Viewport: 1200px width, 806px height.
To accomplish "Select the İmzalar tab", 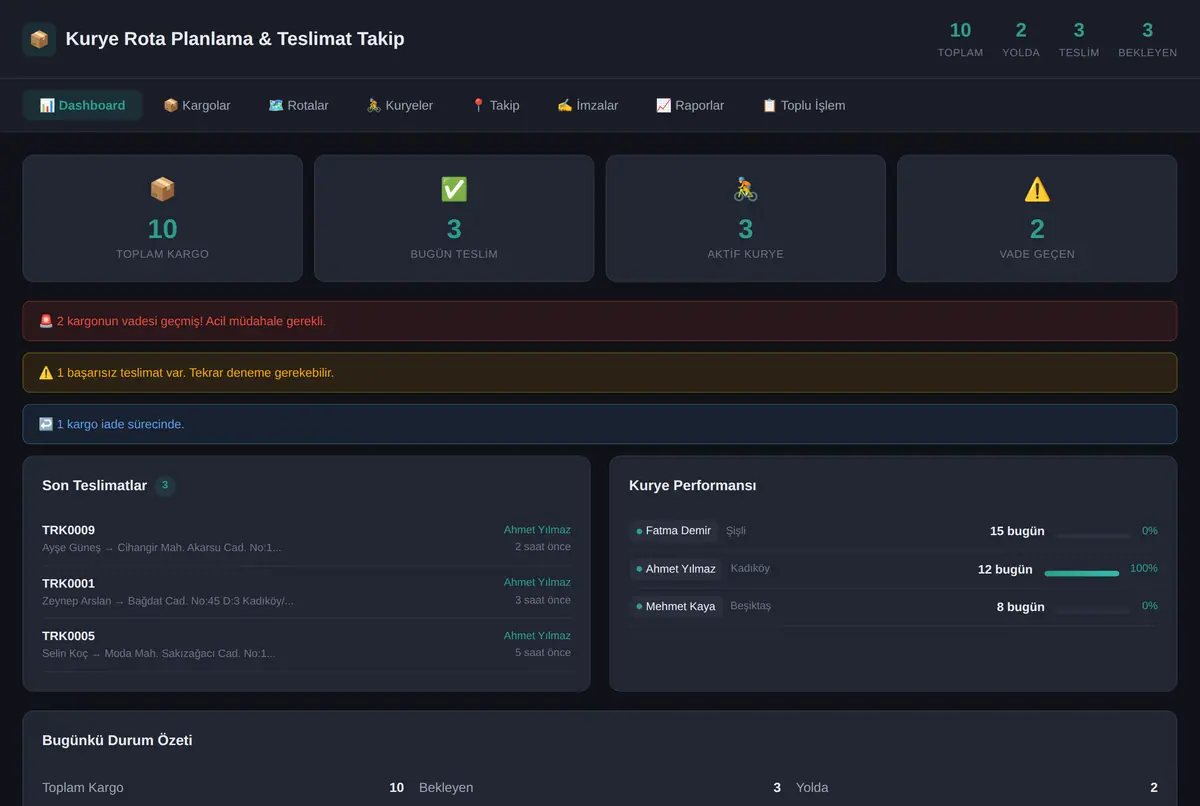I will point(588,105).
